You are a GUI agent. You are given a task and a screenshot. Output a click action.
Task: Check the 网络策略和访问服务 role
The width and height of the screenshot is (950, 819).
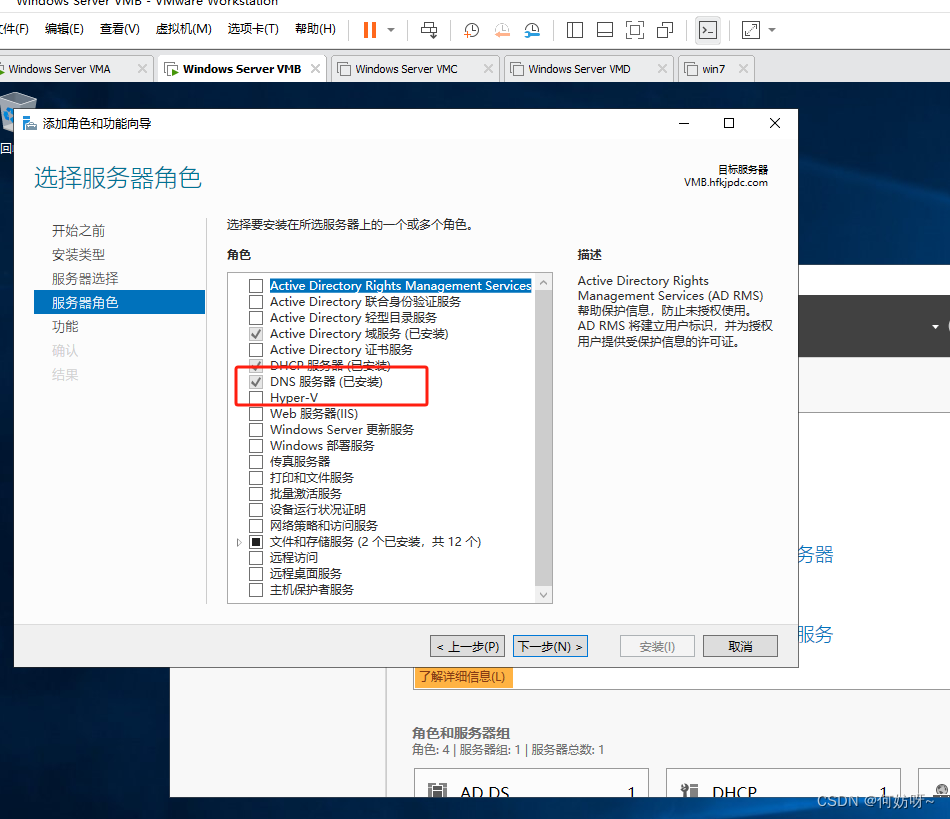[x=256, y=525]
